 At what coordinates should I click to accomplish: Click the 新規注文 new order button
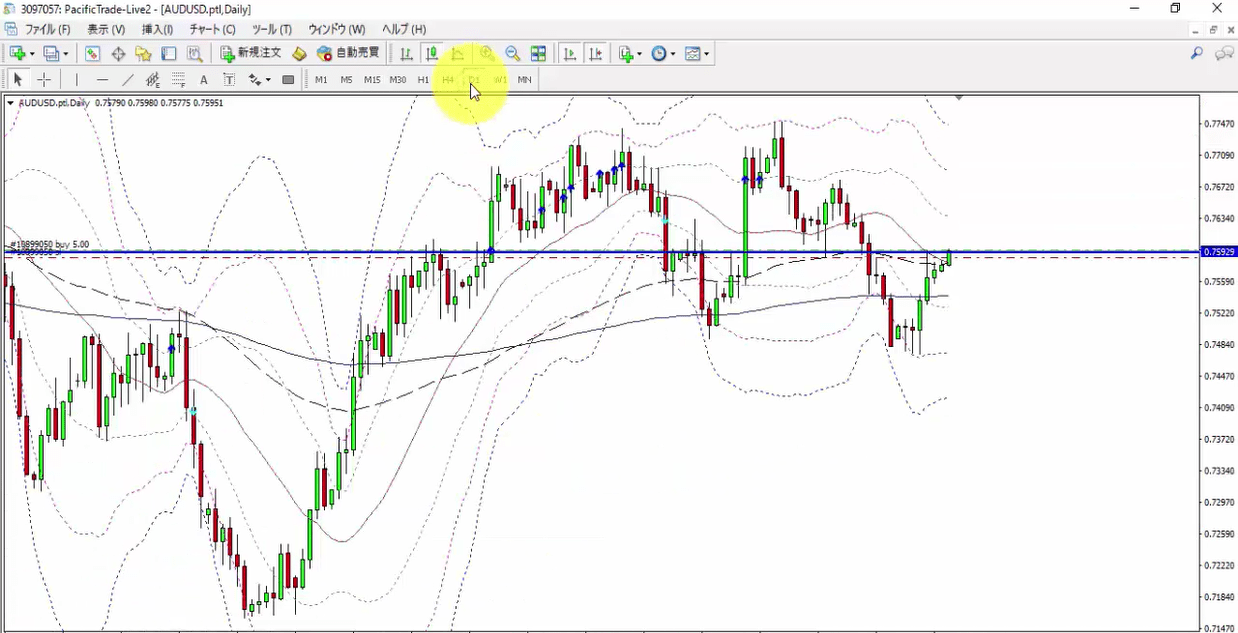coord(252,53)
